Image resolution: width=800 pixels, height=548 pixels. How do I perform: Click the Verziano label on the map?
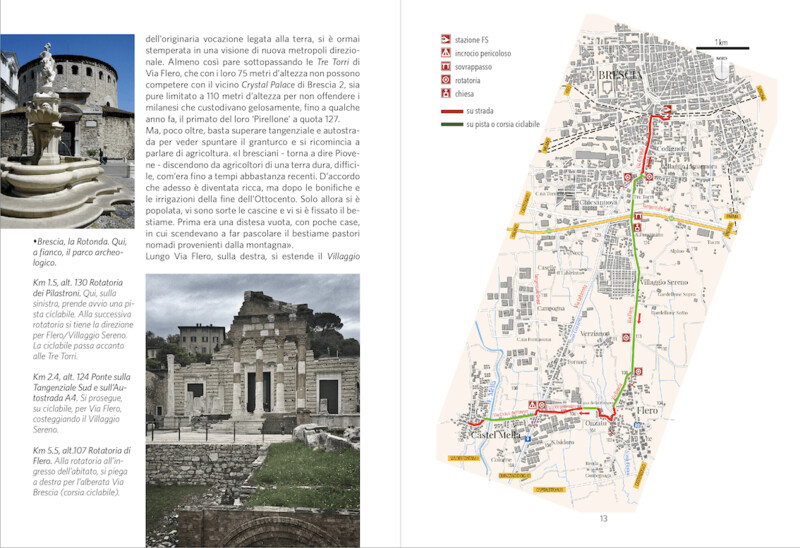pyautogui.click(x=594, y=333)
